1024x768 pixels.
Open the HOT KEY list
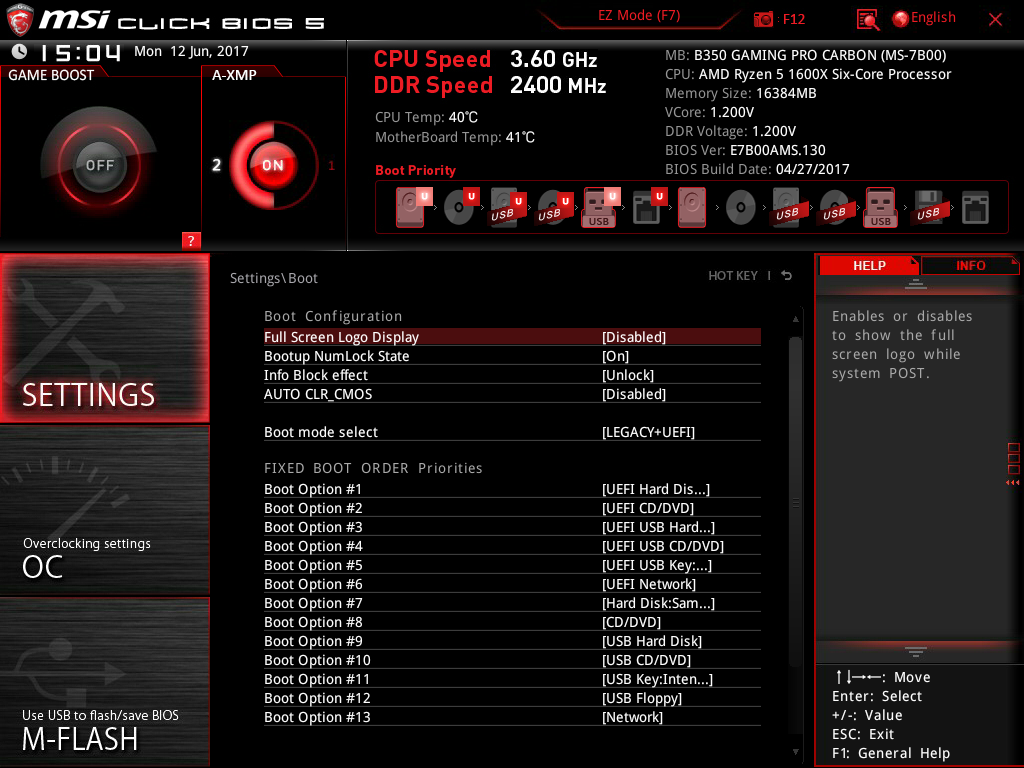coord(733,276)
